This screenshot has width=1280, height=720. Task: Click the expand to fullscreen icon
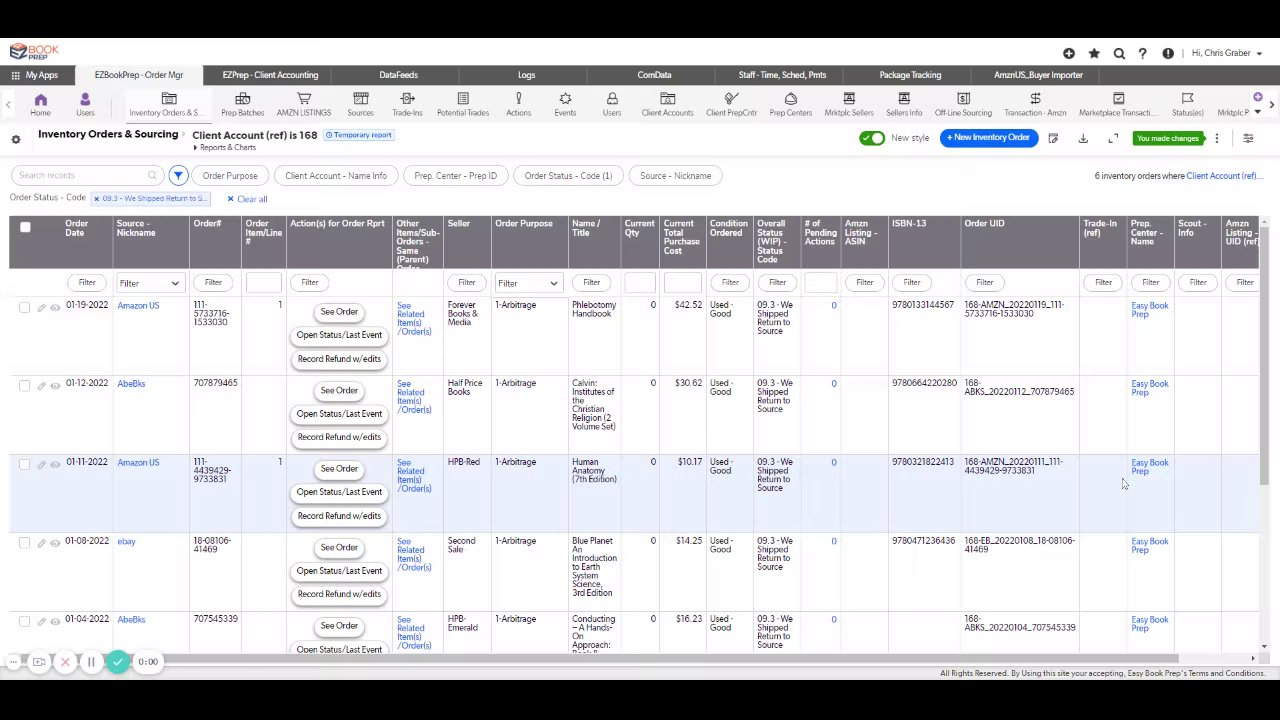(x=1113, y=139)
